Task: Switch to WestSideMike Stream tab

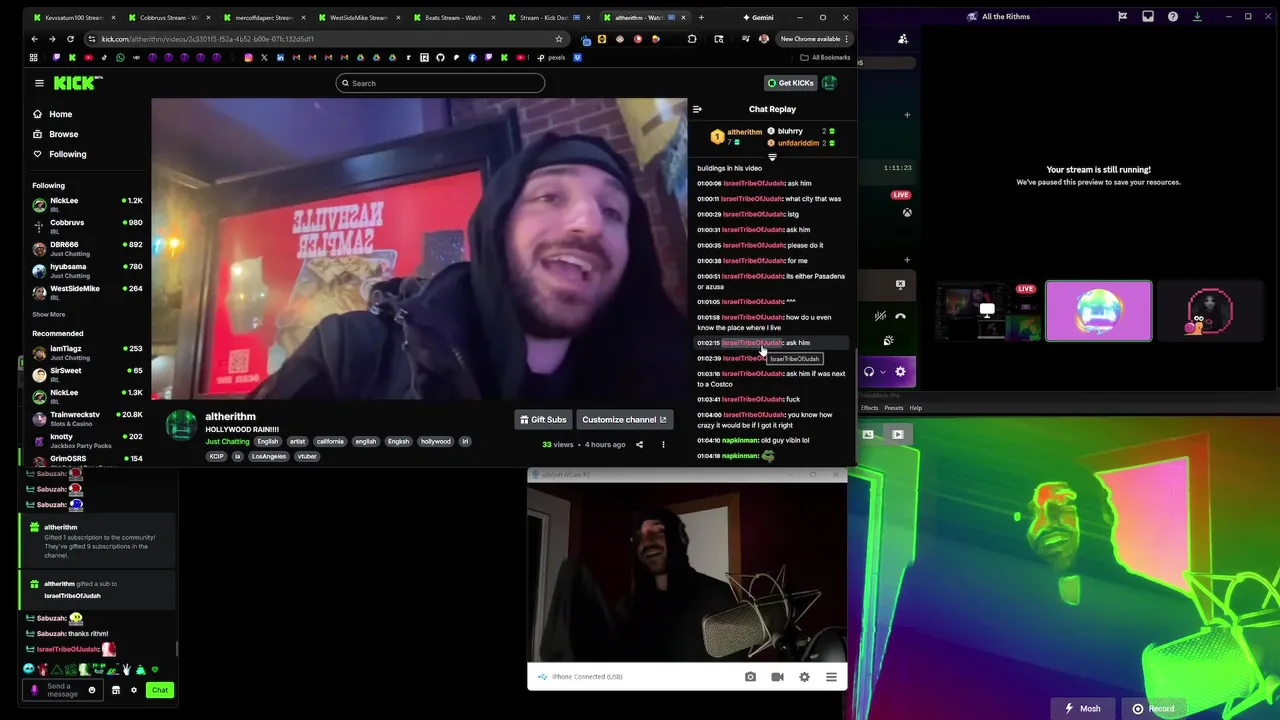Action: 358,17
